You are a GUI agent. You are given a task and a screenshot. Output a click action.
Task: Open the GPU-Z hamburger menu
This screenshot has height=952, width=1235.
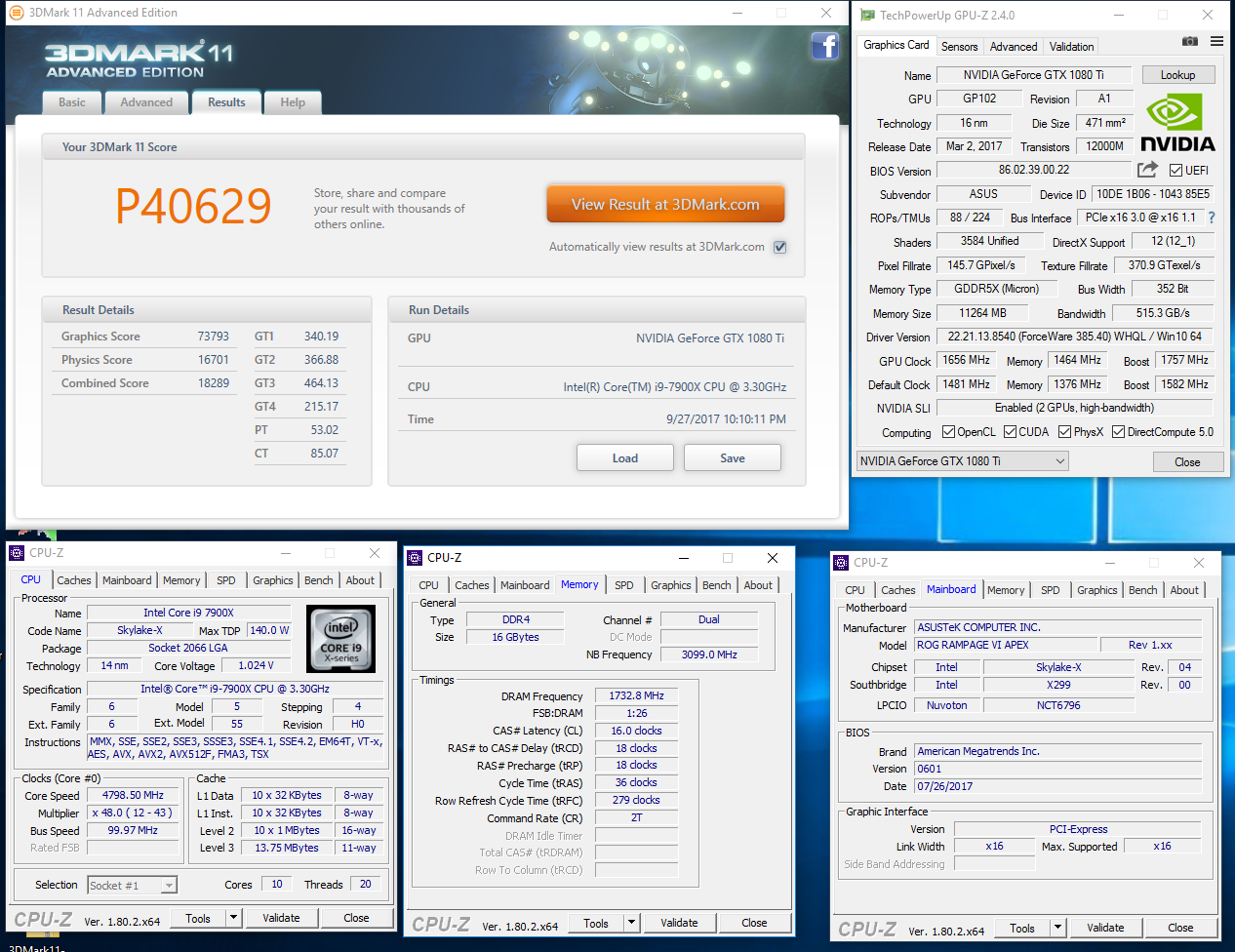coord(1216,41)
